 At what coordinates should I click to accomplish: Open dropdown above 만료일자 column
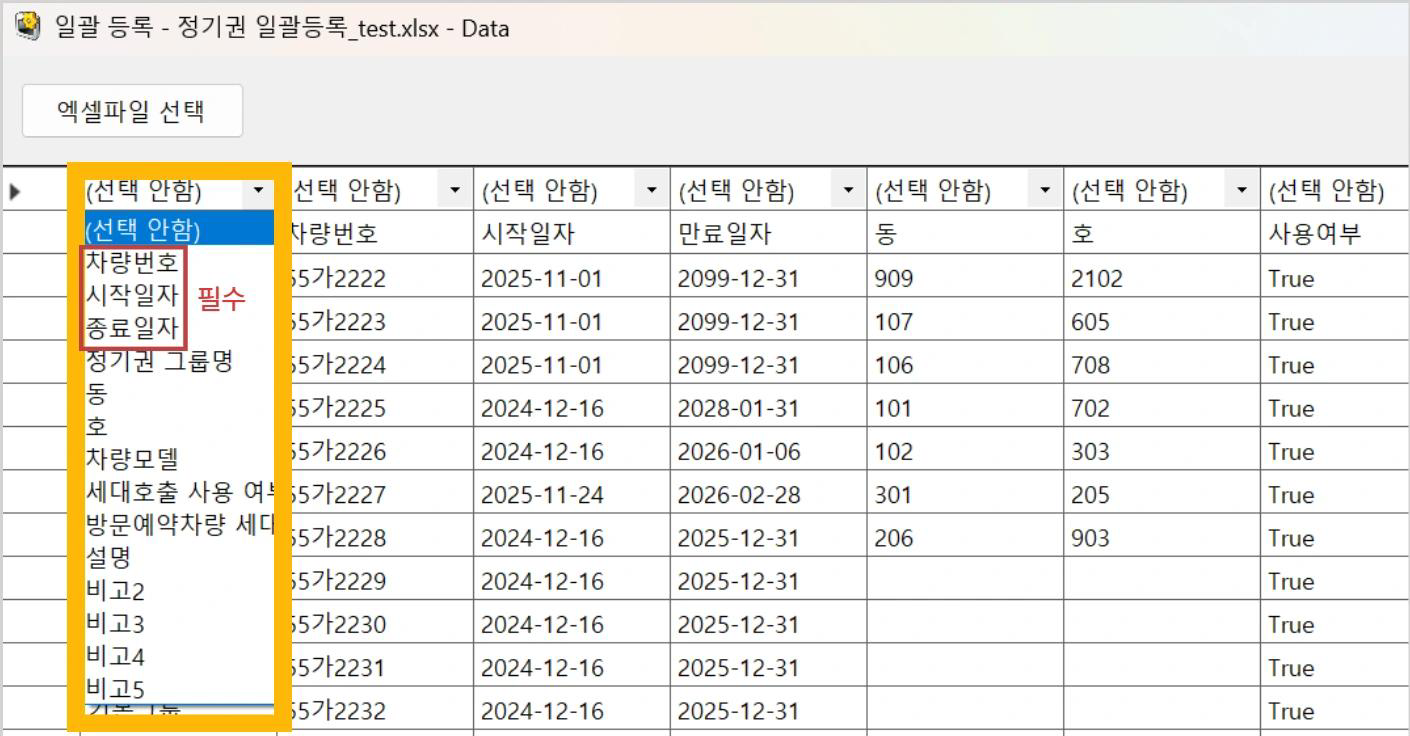tap(848, 190)
